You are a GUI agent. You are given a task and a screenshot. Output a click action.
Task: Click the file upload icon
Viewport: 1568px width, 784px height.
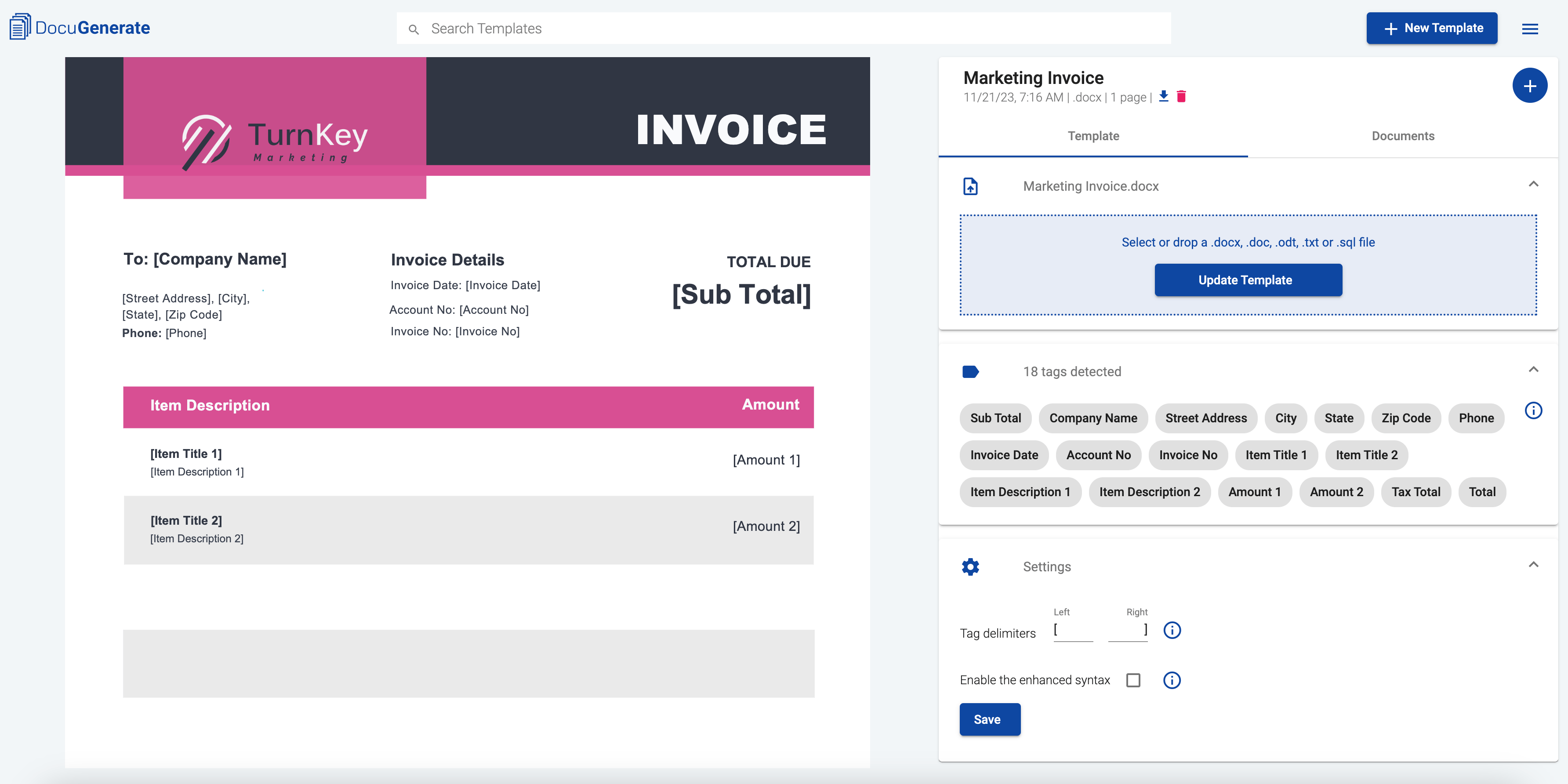point(970,186)
